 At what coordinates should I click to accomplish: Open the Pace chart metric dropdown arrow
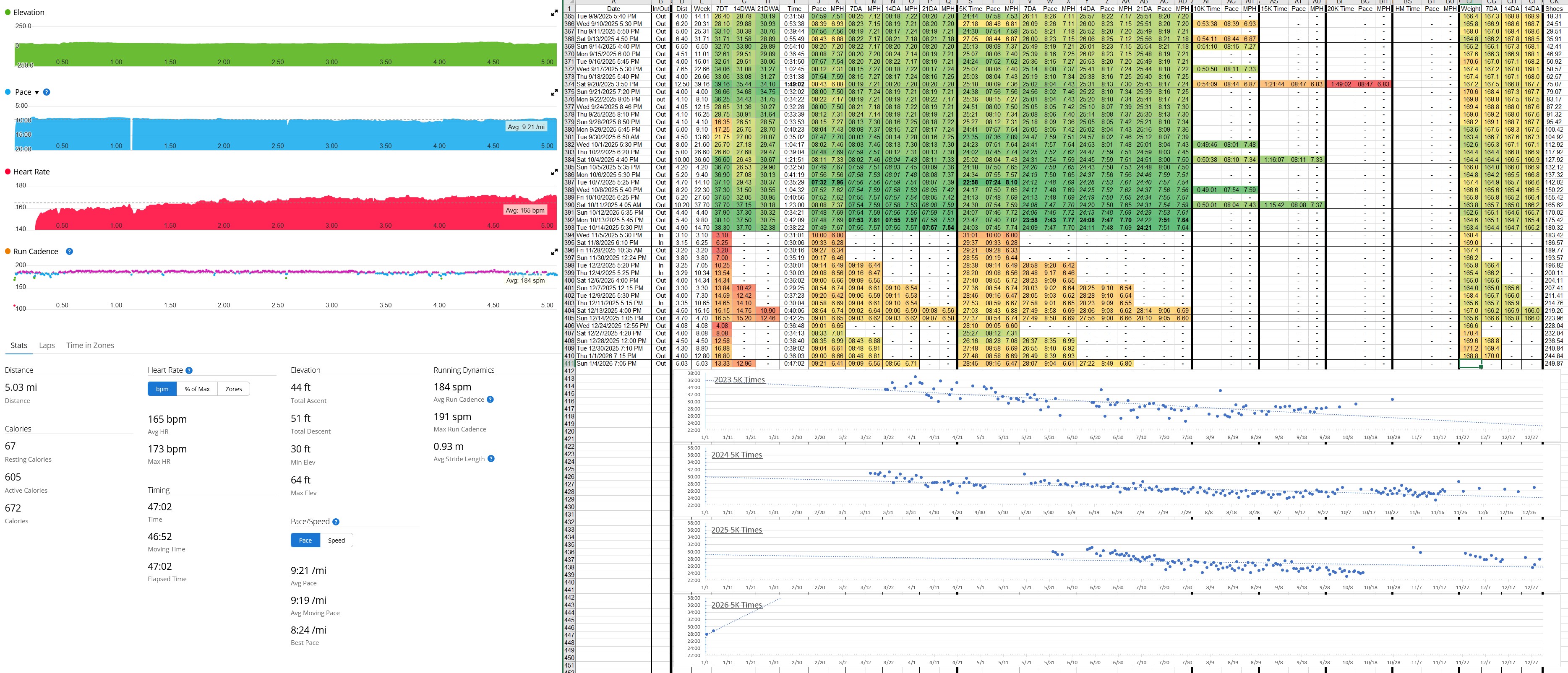(37, 93)
